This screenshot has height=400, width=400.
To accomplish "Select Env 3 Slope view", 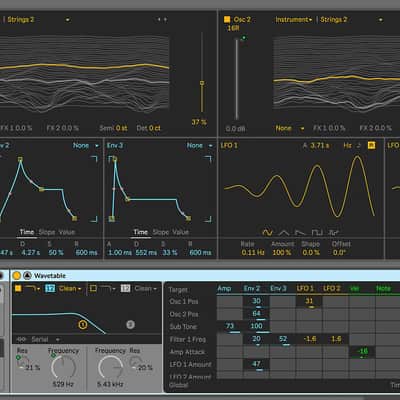I will coord(161,232).
